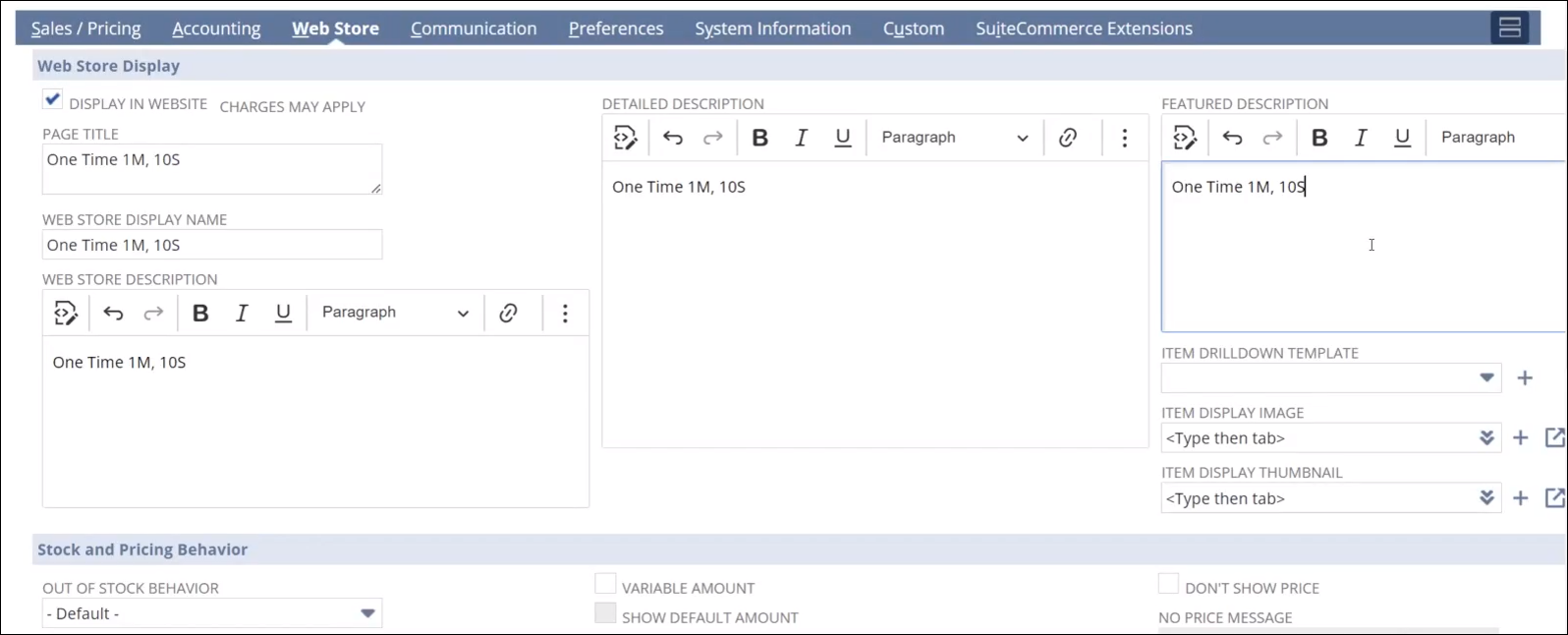Screen dimensions: 1568x635
Task: Expand Out of Stock Behavior dropdown
Action: tap(367, 613)
